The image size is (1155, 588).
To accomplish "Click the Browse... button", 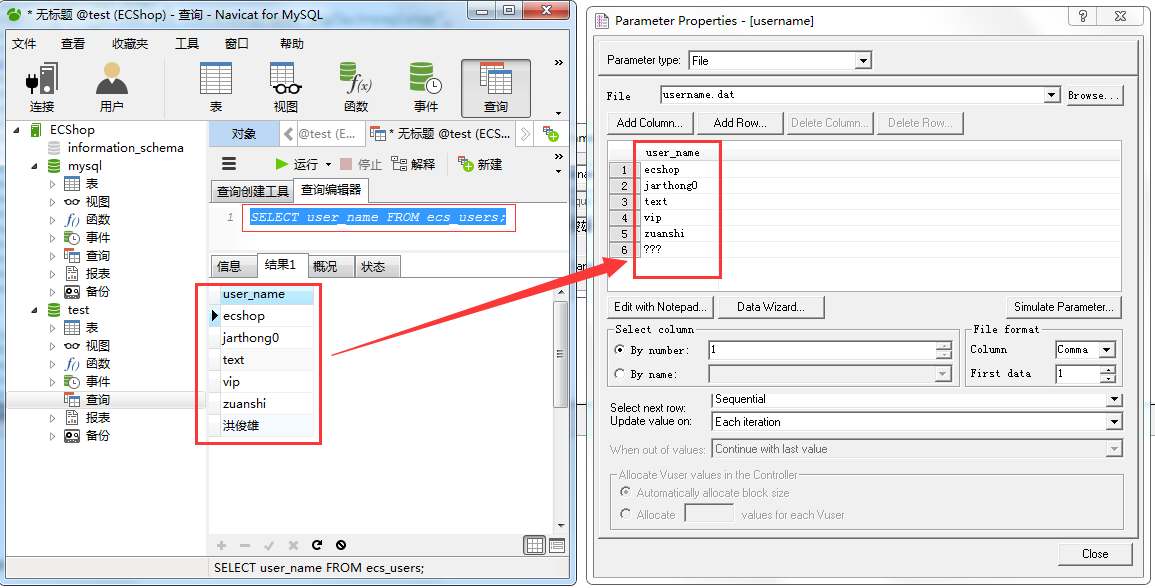I will (1094, 95).
